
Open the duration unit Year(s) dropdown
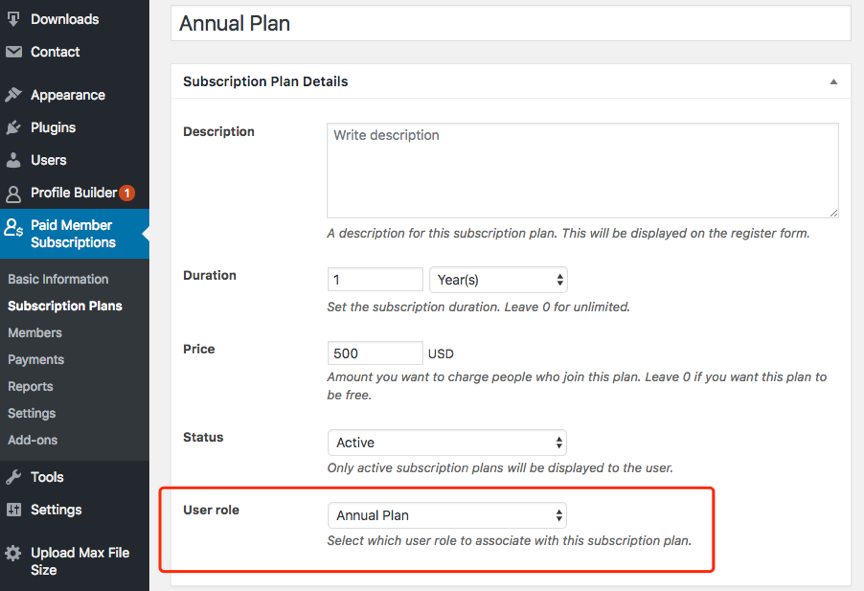pos(498,280)
